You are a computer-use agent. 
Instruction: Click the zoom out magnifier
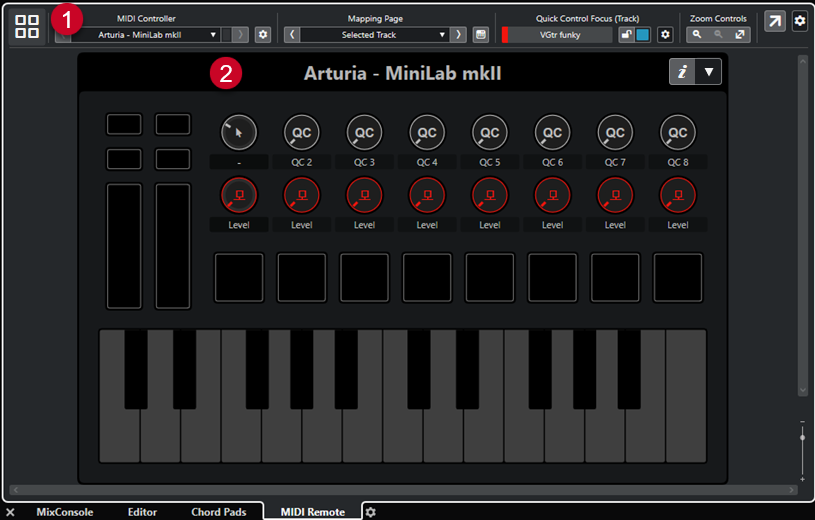point(717,35)
